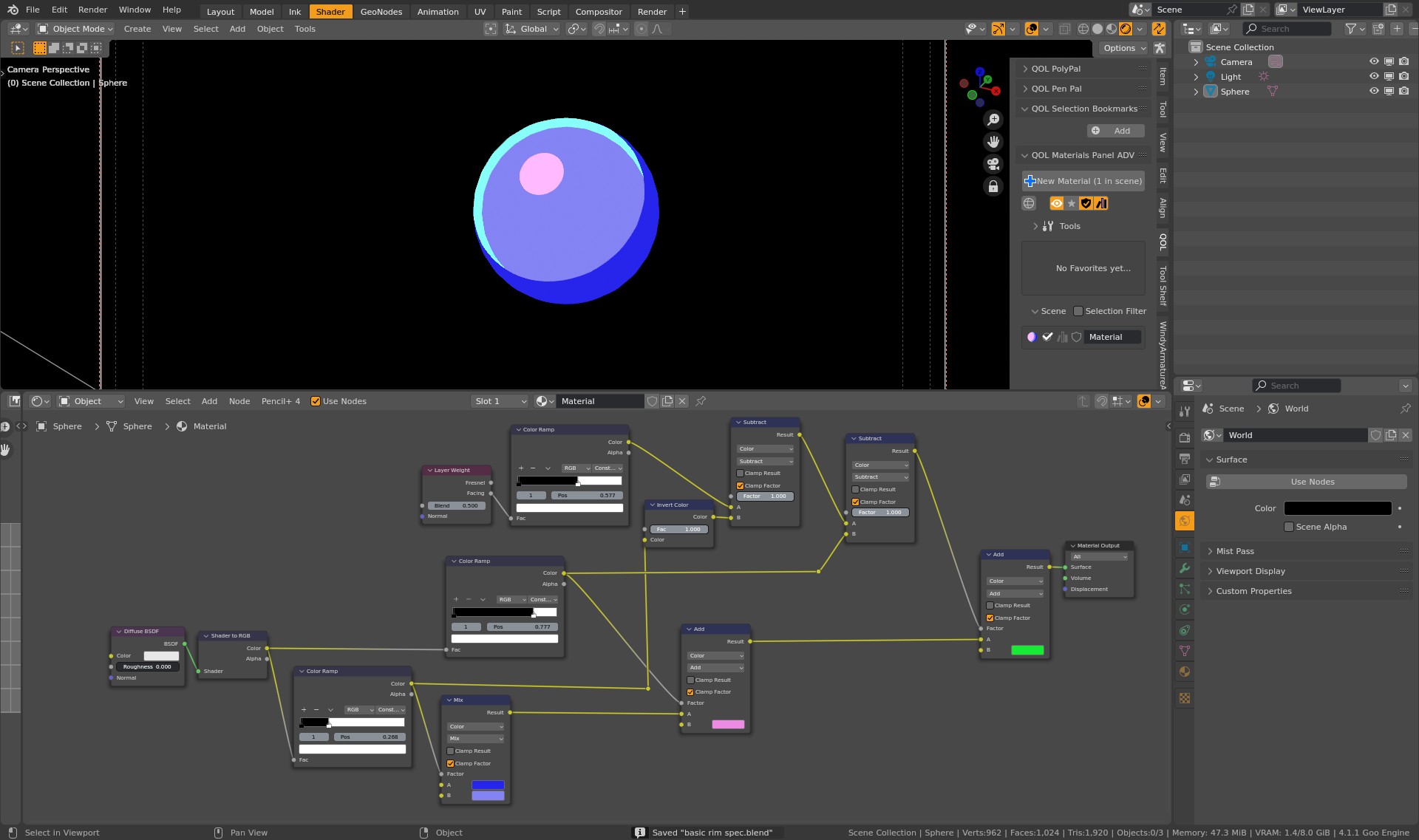
Task: Click the zoom magnifier icon in viewport
Action: coord(993,120)
